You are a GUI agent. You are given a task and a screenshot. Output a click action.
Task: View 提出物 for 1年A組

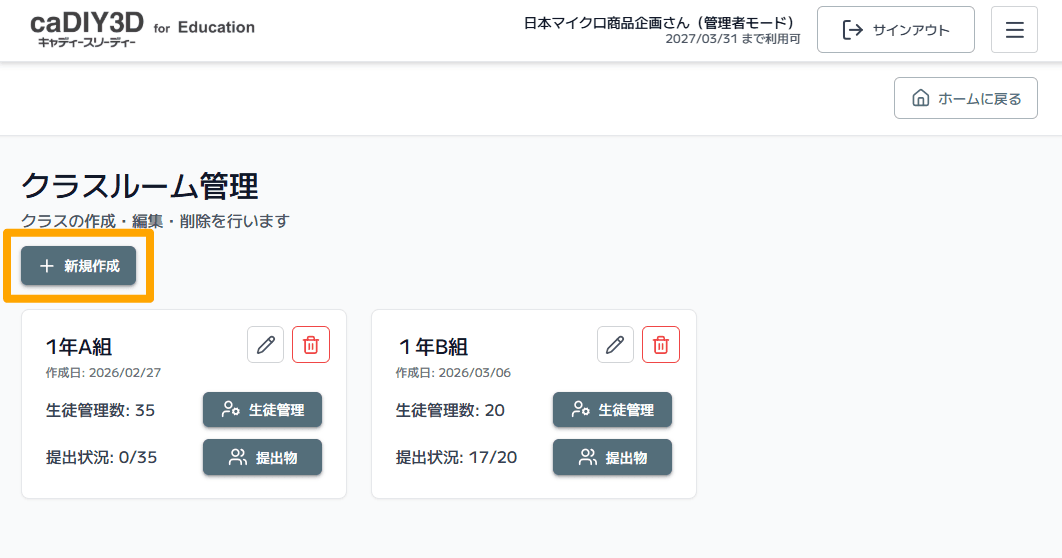[x=262, y=457]
